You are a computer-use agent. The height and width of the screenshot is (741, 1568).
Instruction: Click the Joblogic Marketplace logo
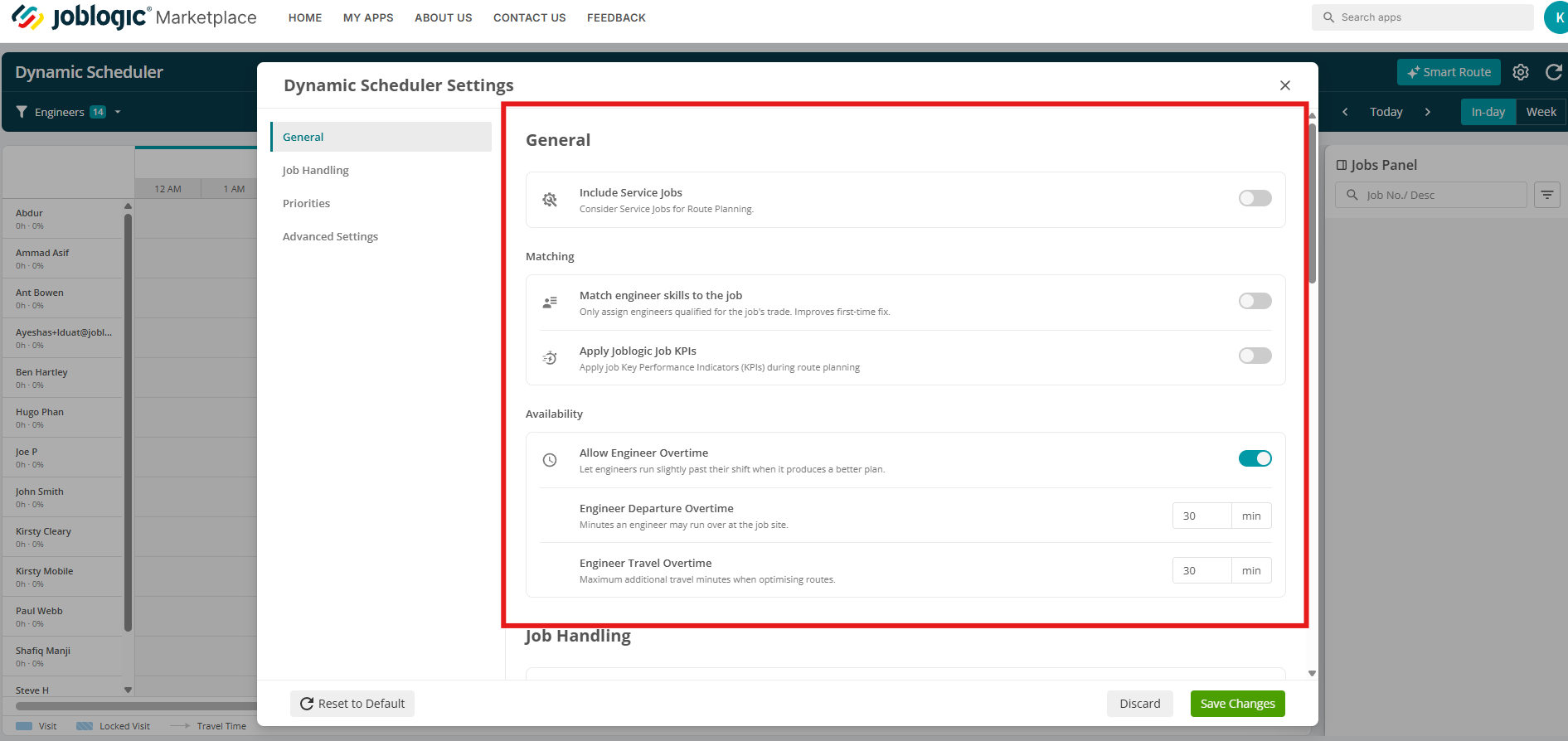[x=134, y=17]
